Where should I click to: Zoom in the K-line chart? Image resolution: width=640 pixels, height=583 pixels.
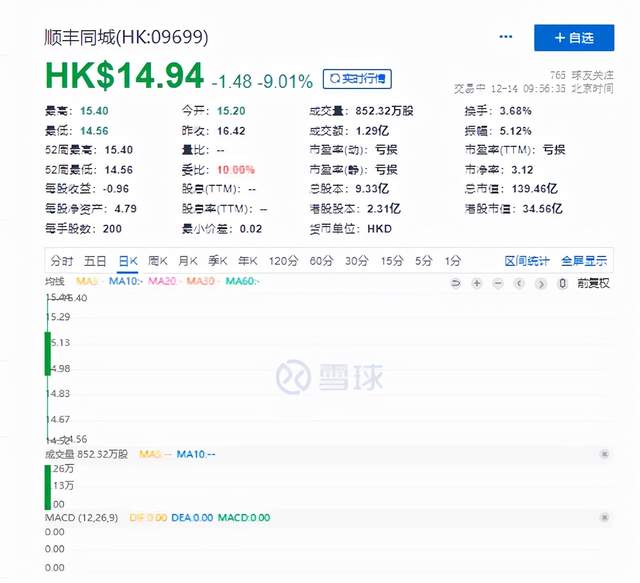coord(477,283)
